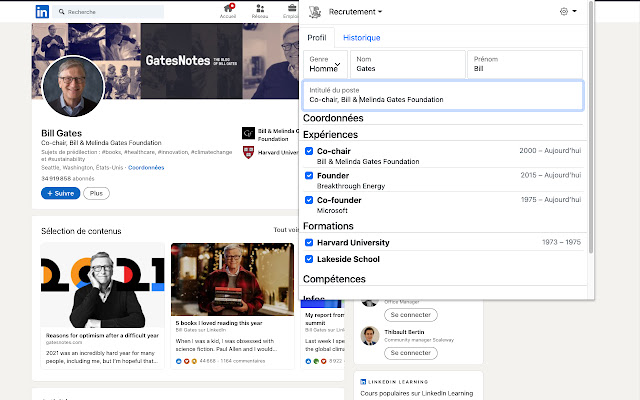
Task: Click Se connecter for Office Manager
Action: [x=411, y=315]
